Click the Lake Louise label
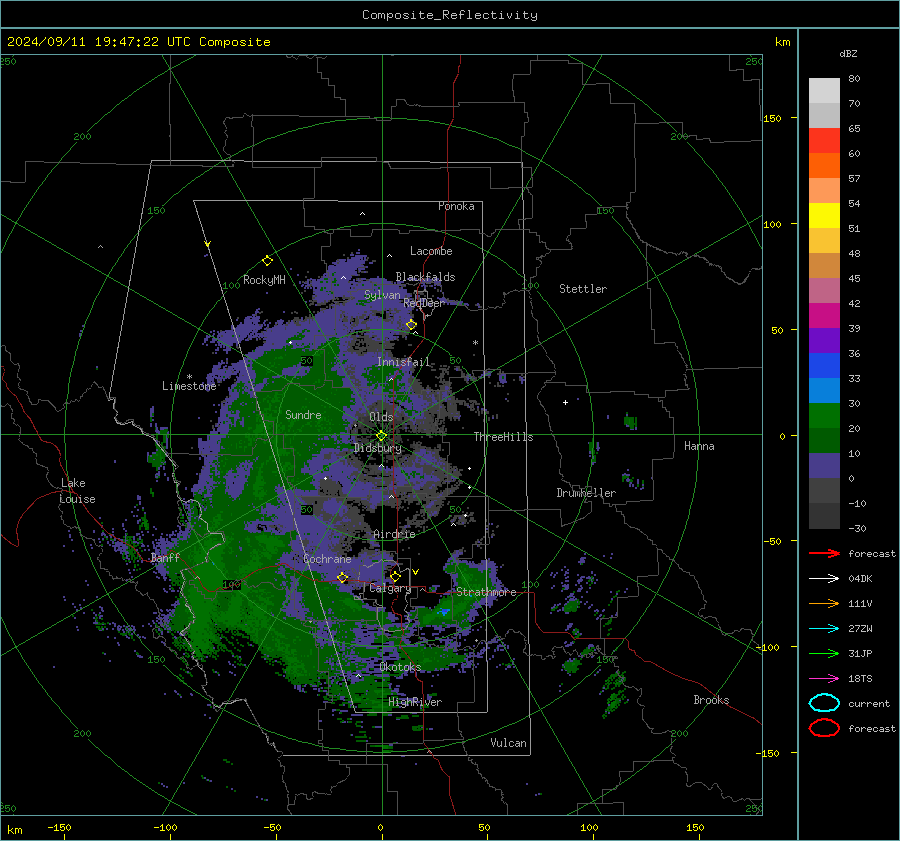 coord(77,491)
